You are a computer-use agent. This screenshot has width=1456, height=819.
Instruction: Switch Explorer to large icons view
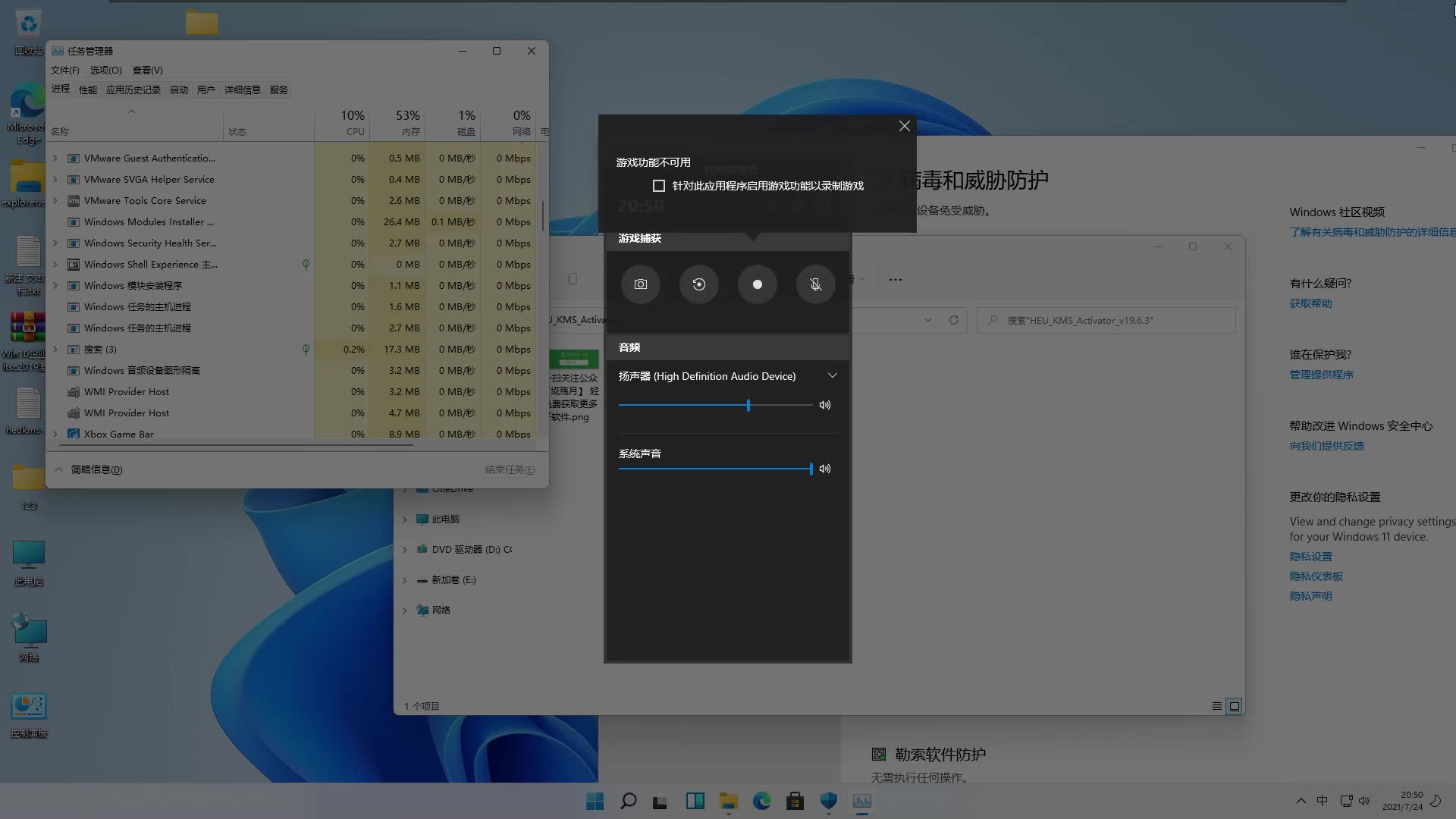click(1235, 706)
